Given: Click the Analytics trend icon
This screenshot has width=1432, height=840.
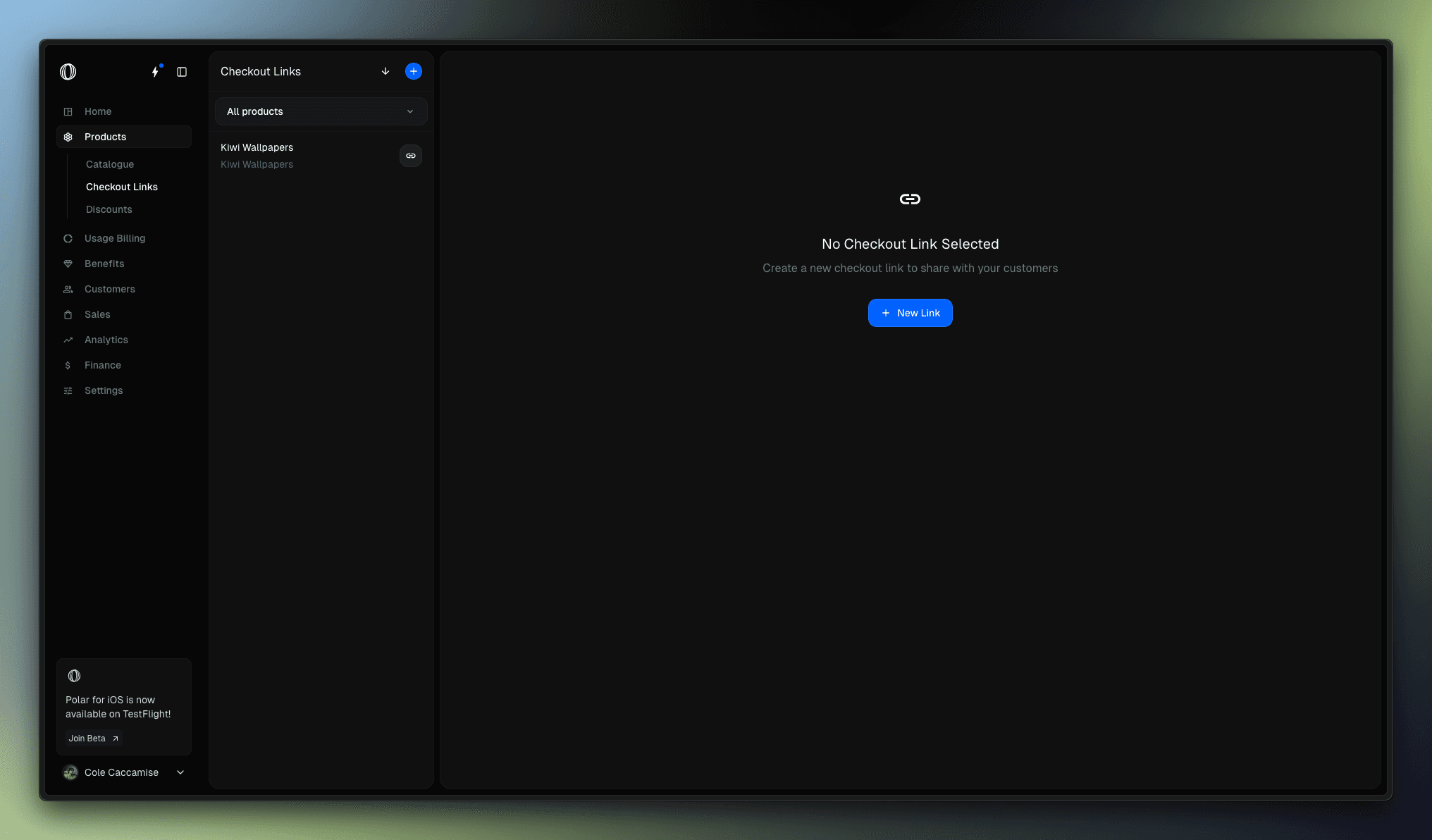Looking at the screenshot, I should [68, 340].
